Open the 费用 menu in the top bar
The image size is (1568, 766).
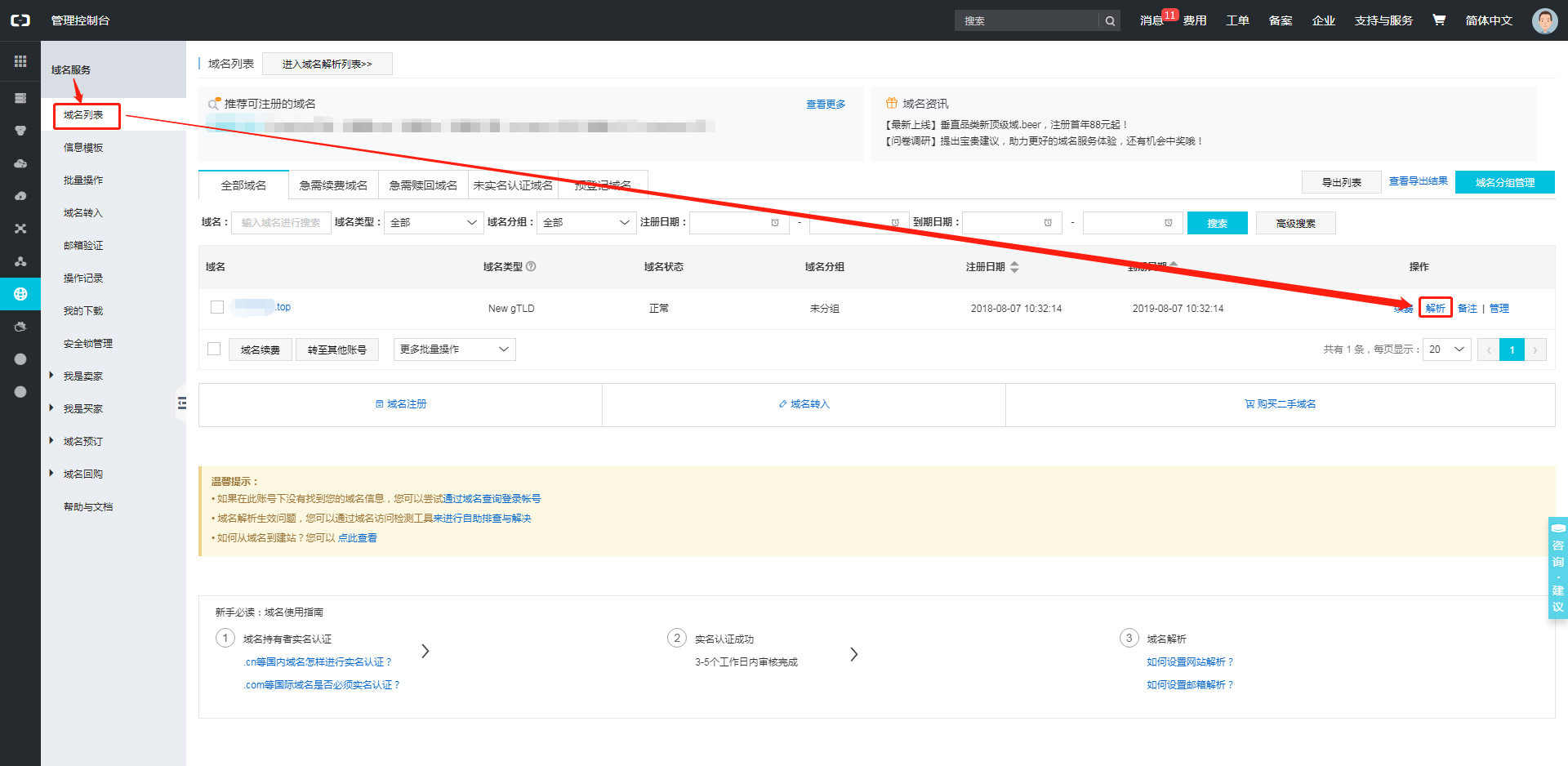[1194, 20]
